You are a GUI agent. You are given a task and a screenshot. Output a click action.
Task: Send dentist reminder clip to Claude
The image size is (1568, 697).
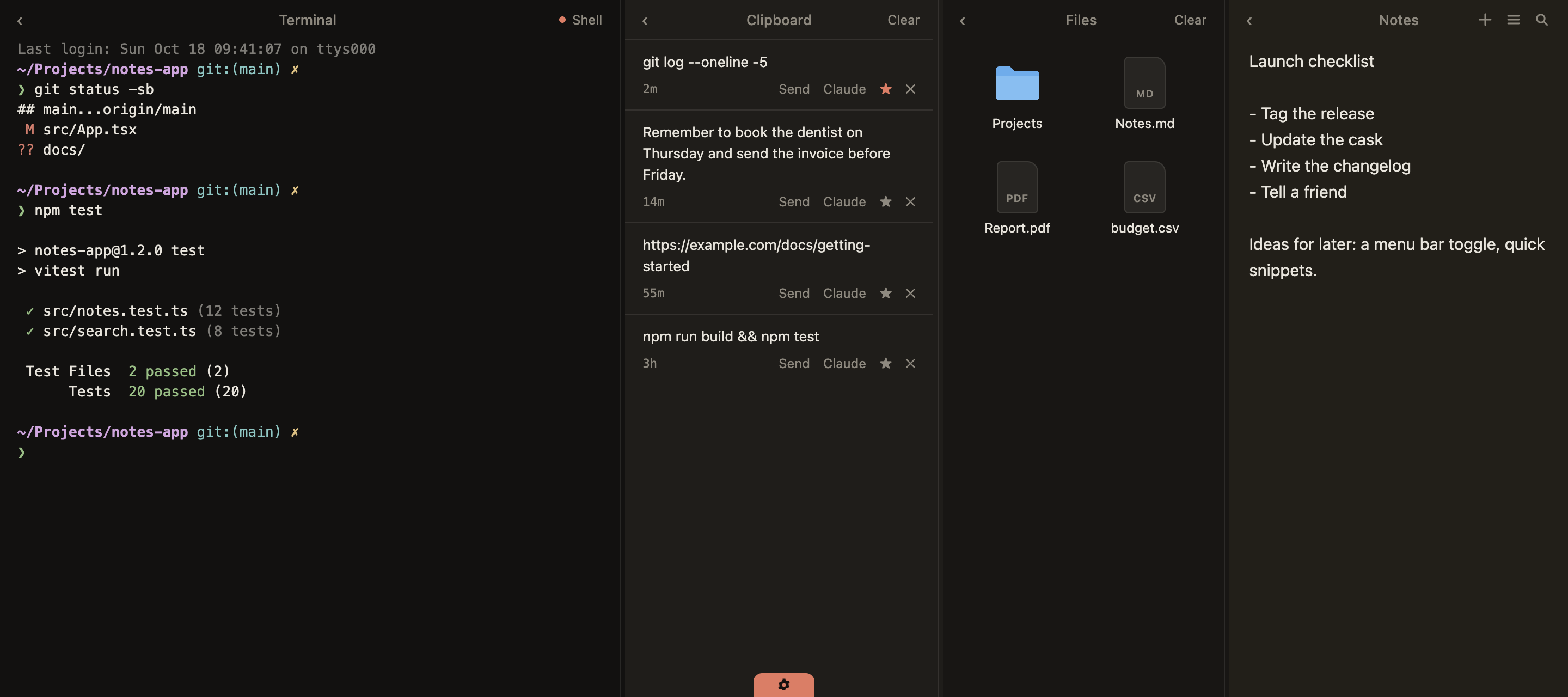pos(844,201)
